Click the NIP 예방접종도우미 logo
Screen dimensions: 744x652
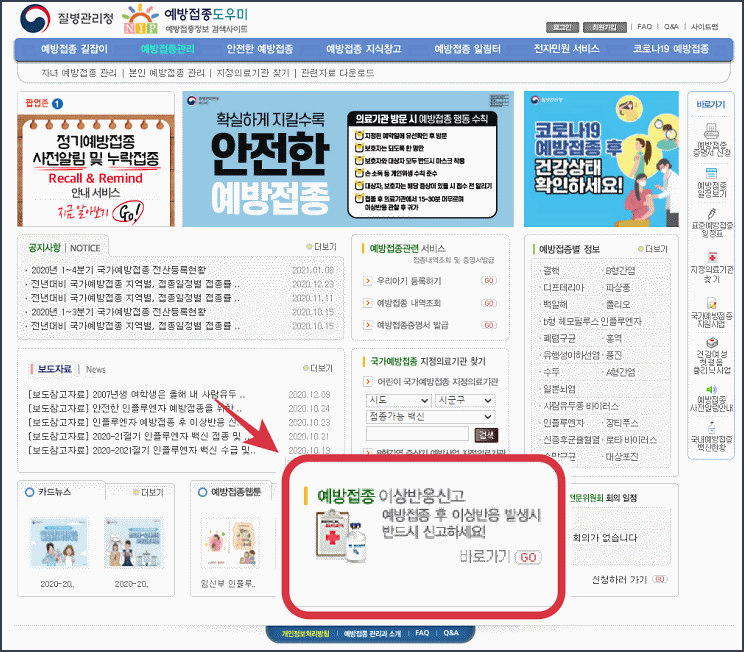(x=186, y=19)
